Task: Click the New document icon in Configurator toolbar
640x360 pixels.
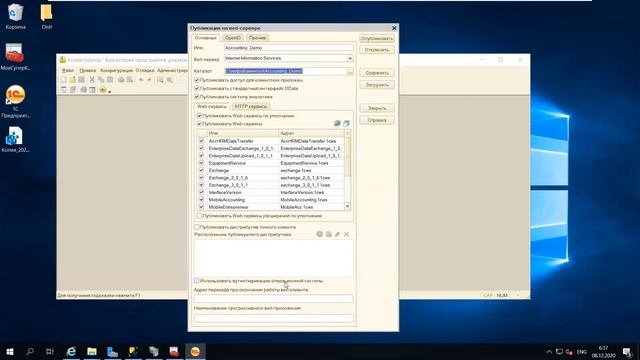Action: (x=64, y=80)
